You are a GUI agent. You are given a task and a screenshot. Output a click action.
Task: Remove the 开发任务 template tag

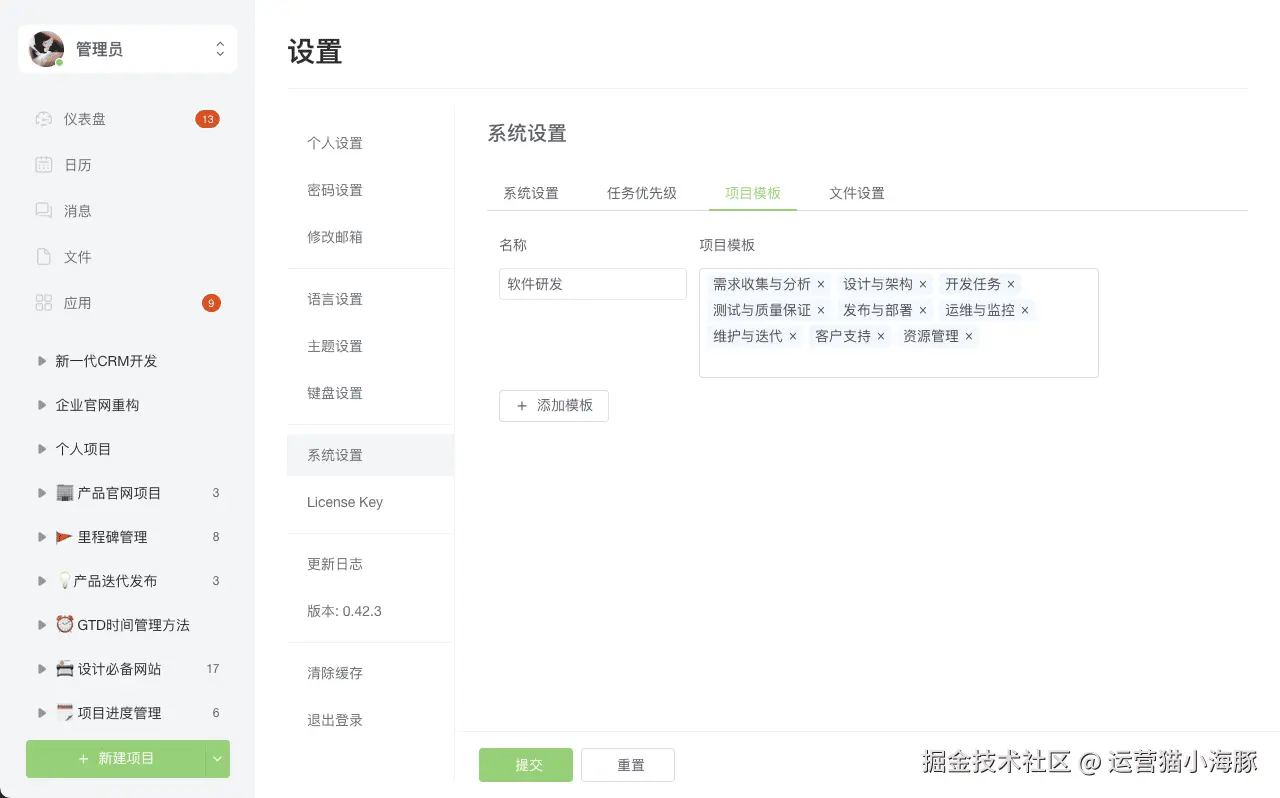point(1011,285)
